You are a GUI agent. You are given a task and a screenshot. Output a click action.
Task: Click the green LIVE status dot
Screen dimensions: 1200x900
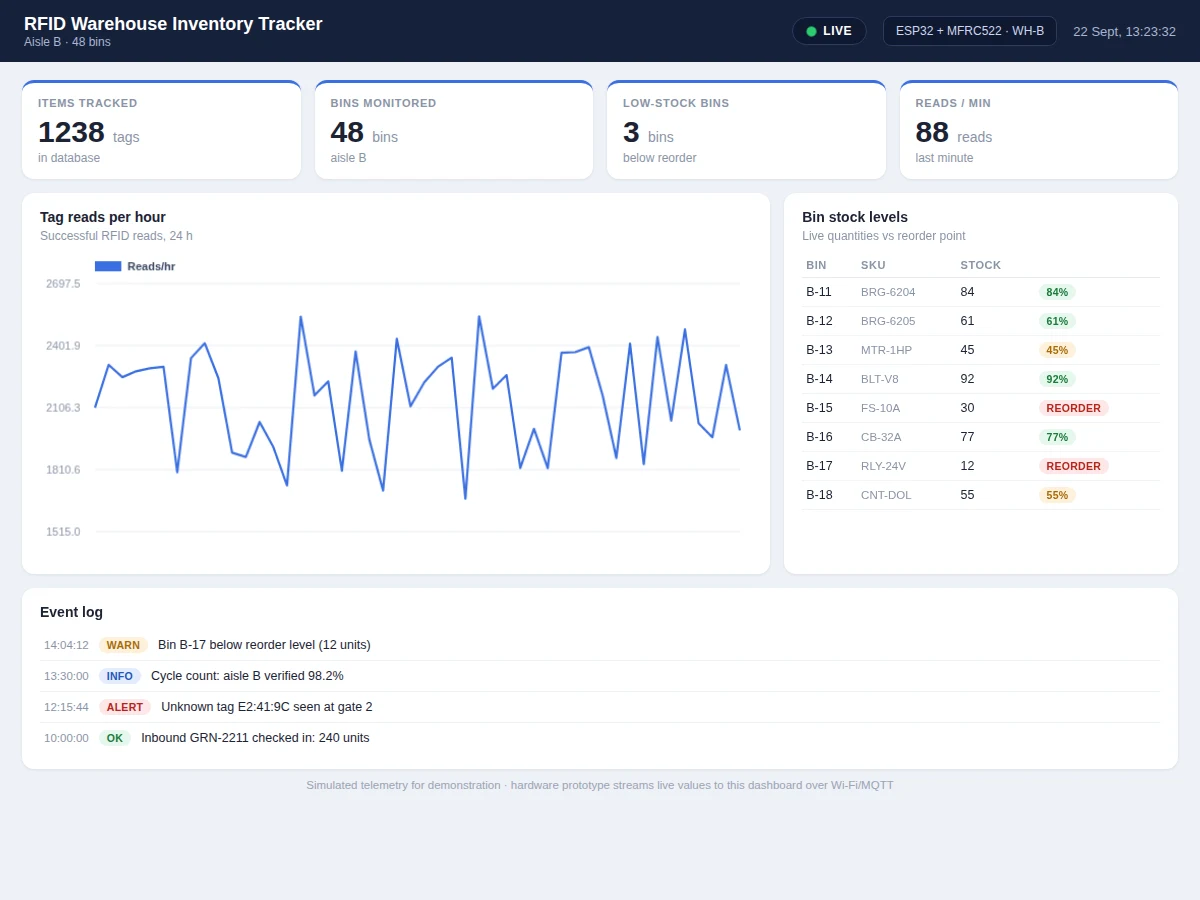811,31
